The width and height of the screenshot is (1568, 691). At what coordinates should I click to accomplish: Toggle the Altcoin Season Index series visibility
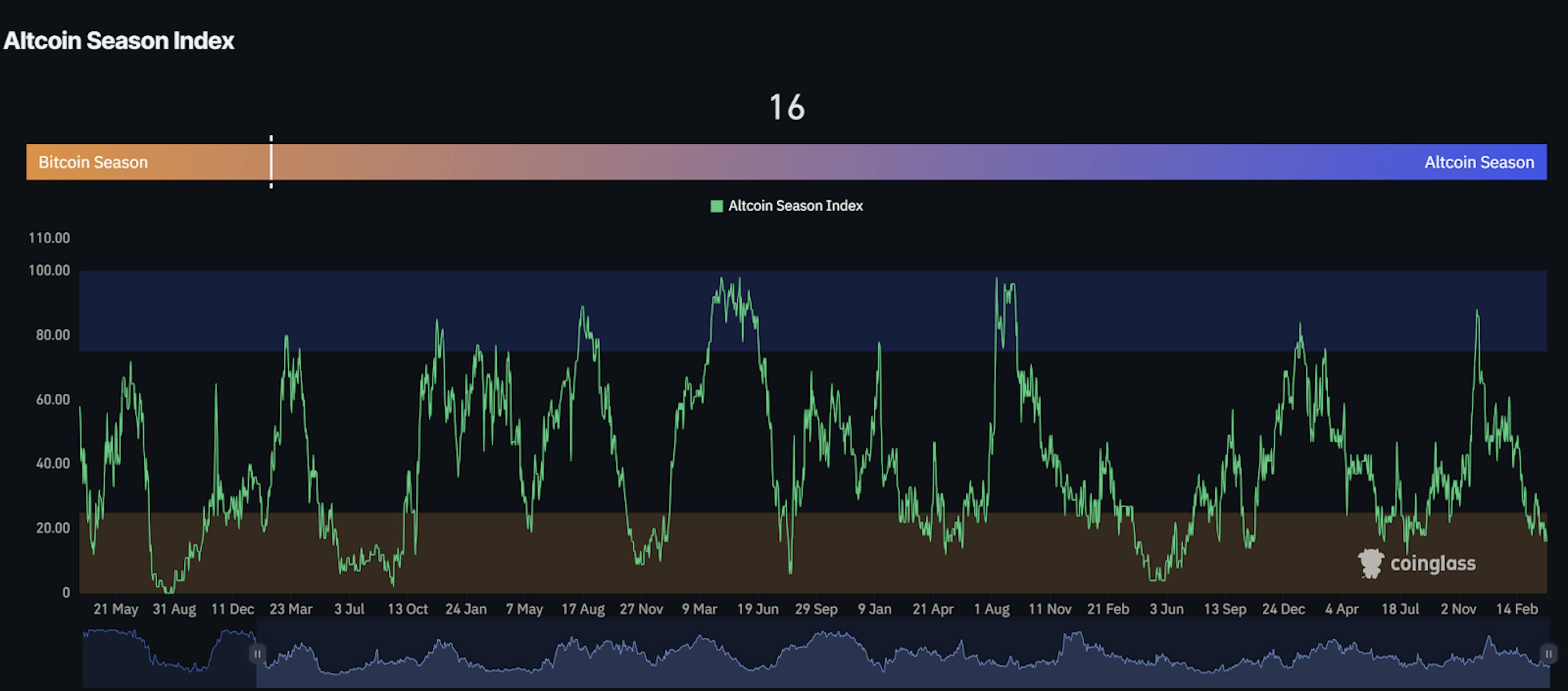tap(786, 206)
